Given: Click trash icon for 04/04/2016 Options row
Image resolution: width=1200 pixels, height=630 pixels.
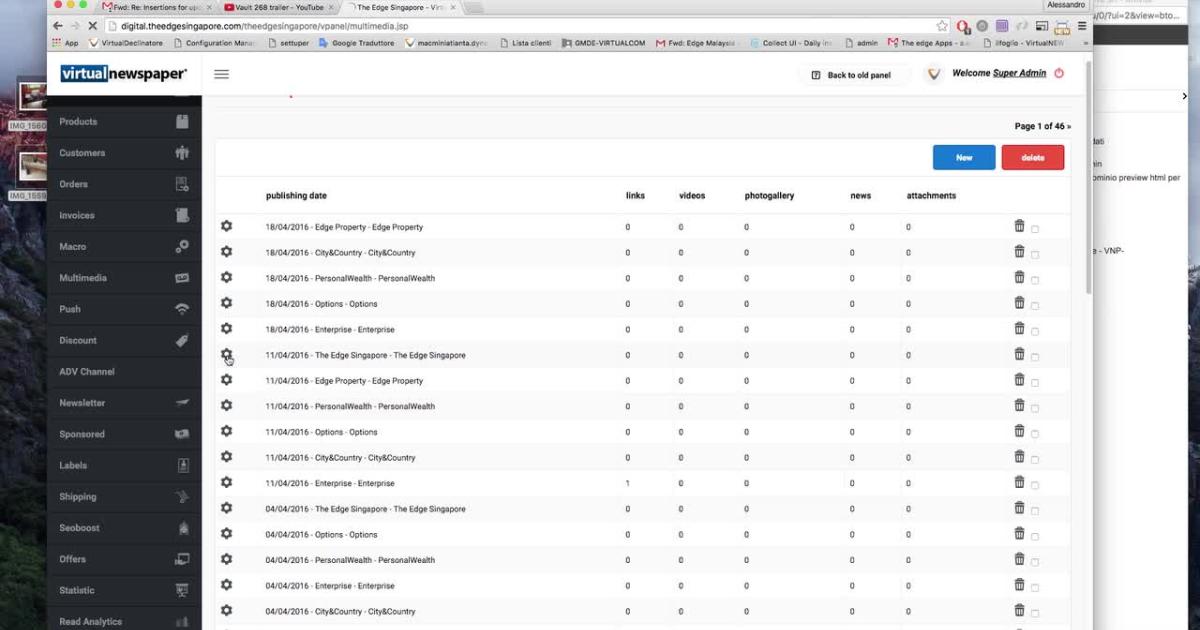Looking at the screenshot, I should click(x=1019, y=534).
